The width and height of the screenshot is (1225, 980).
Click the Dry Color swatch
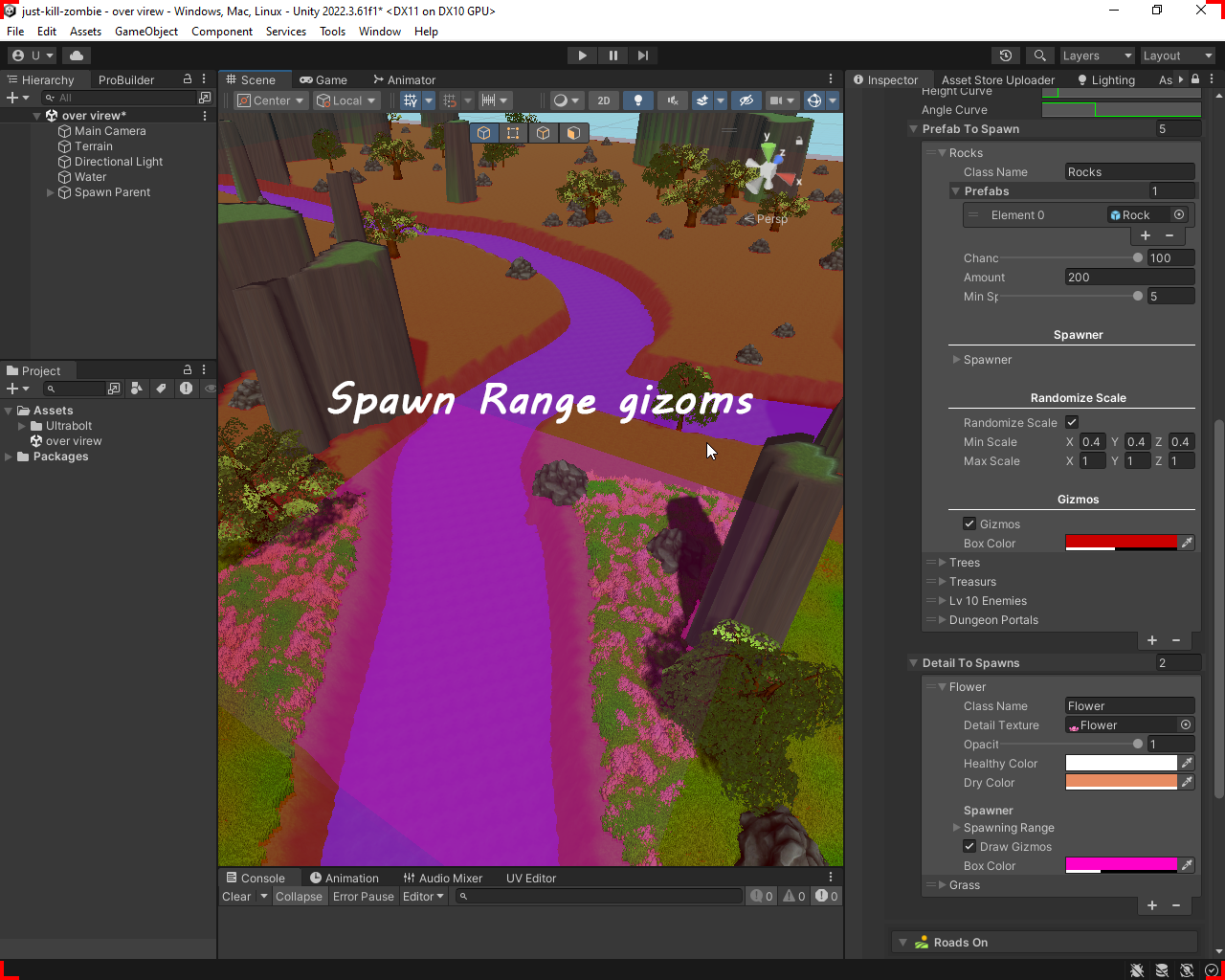[1121, 782]
